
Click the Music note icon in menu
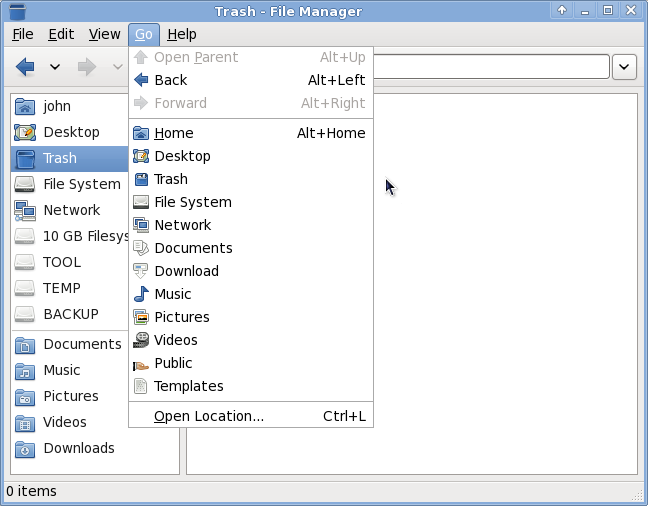point(141,294)
